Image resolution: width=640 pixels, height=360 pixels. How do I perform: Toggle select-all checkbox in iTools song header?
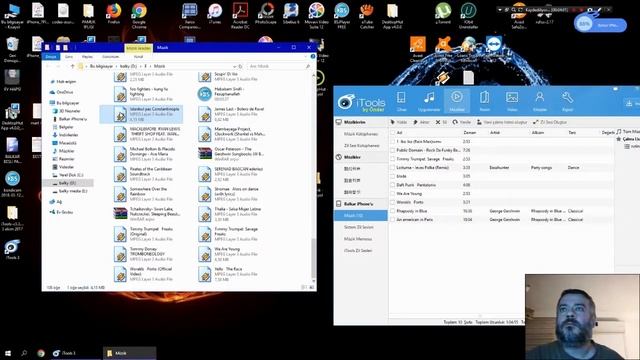click(x=393, y=133)
